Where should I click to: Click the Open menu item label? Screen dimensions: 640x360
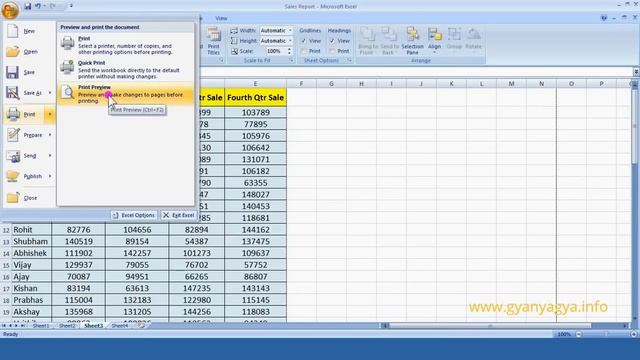(31, 52)
